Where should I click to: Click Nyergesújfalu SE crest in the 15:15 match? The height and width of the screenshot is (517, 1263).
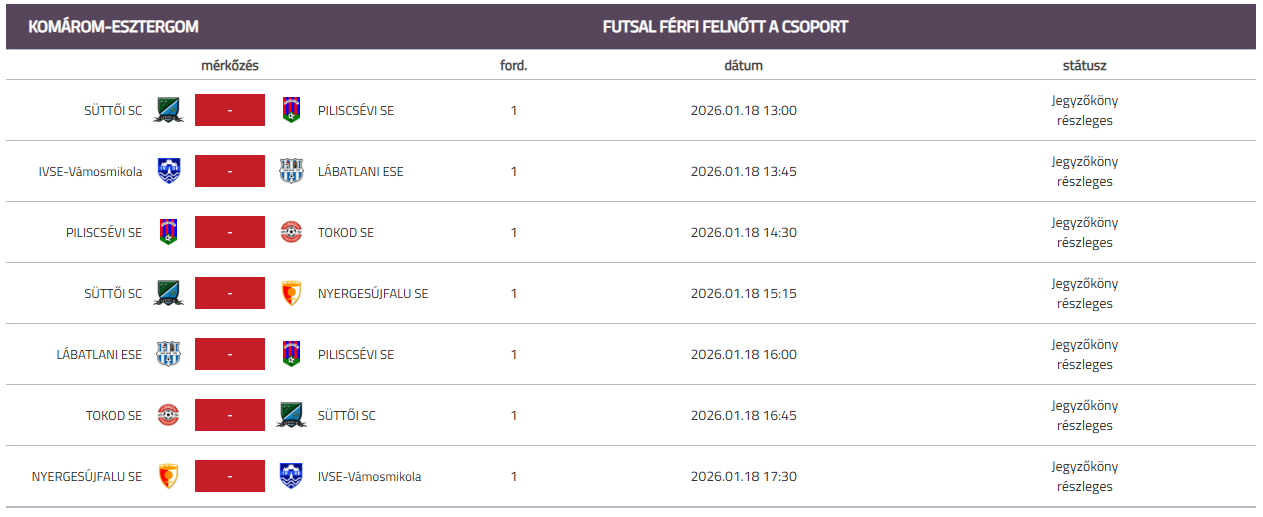[x=291, y=293]
